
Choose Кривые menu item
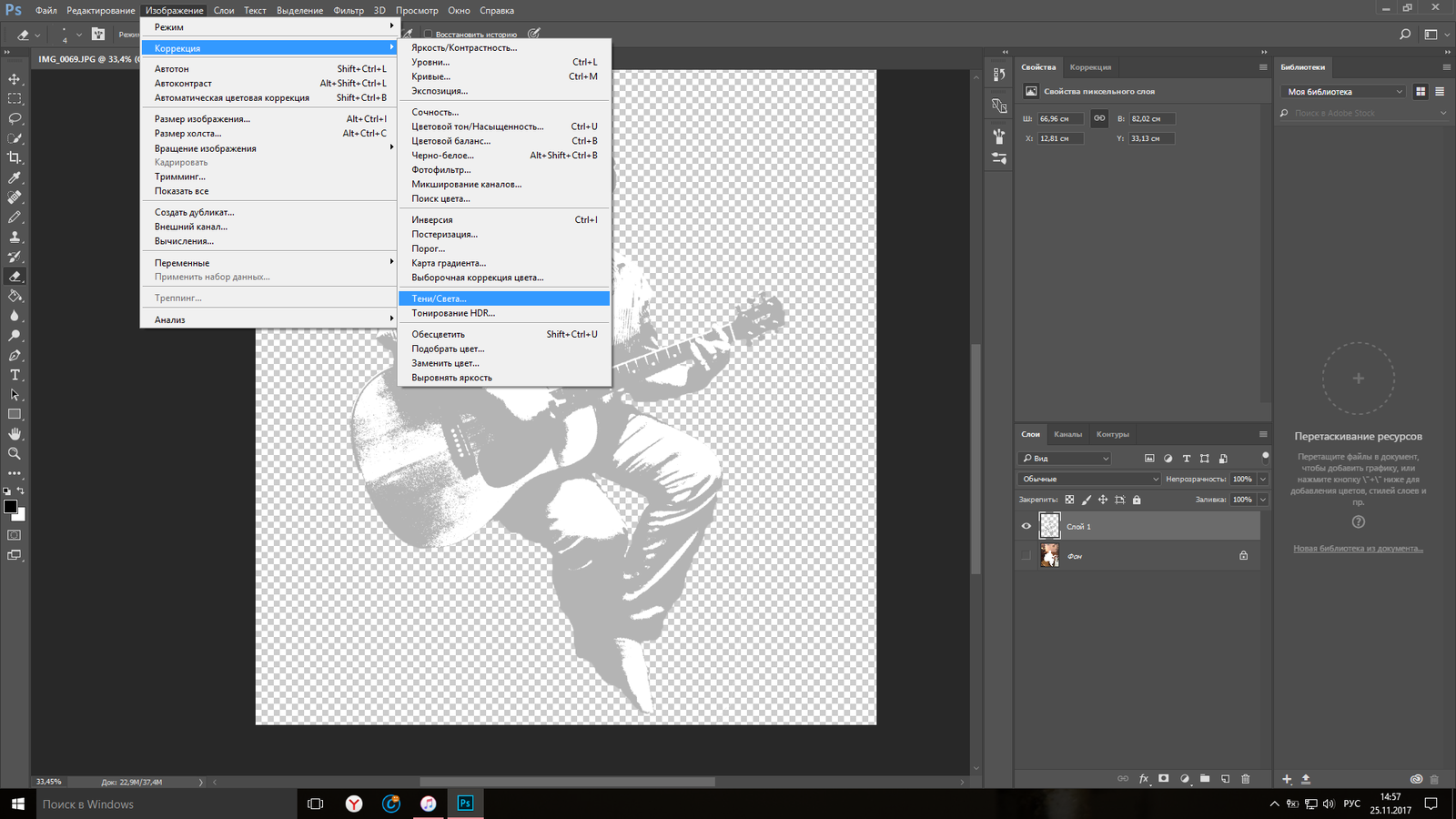[x=504, y=76]
